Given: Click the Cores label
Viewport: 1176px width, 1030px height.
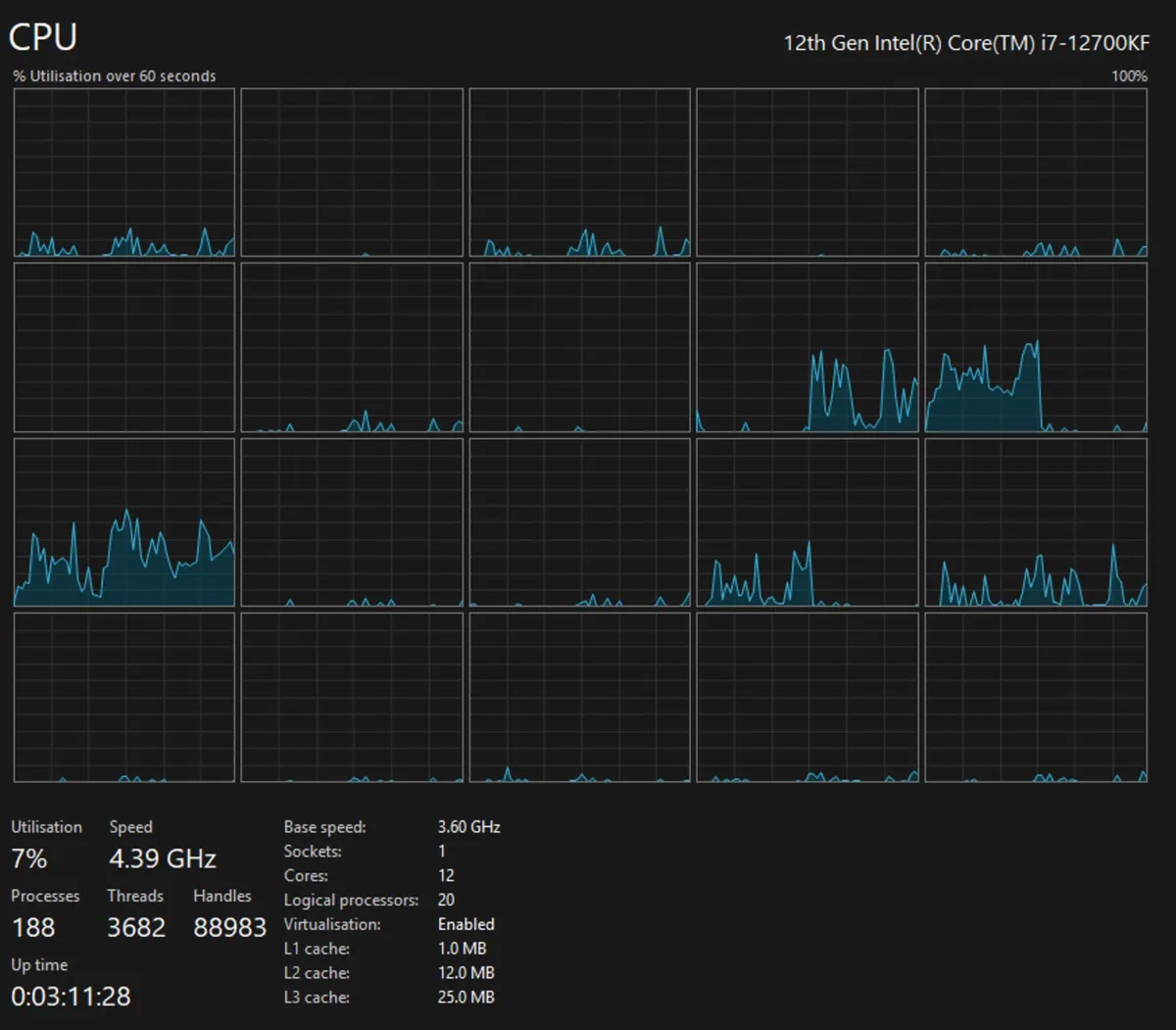Looking at the screenshot, I should [306, 875].
